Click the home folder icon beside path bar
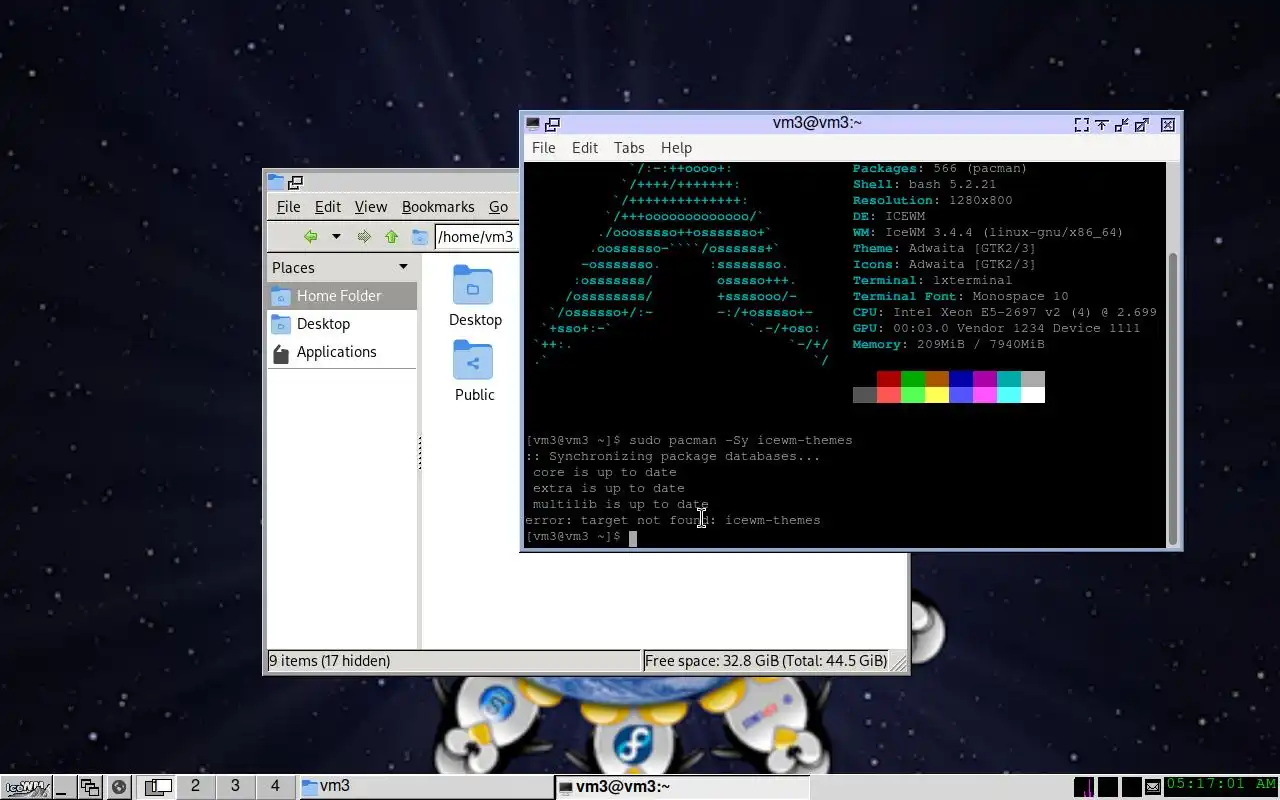The image size is (1280, 800). (x=420, y=237)
